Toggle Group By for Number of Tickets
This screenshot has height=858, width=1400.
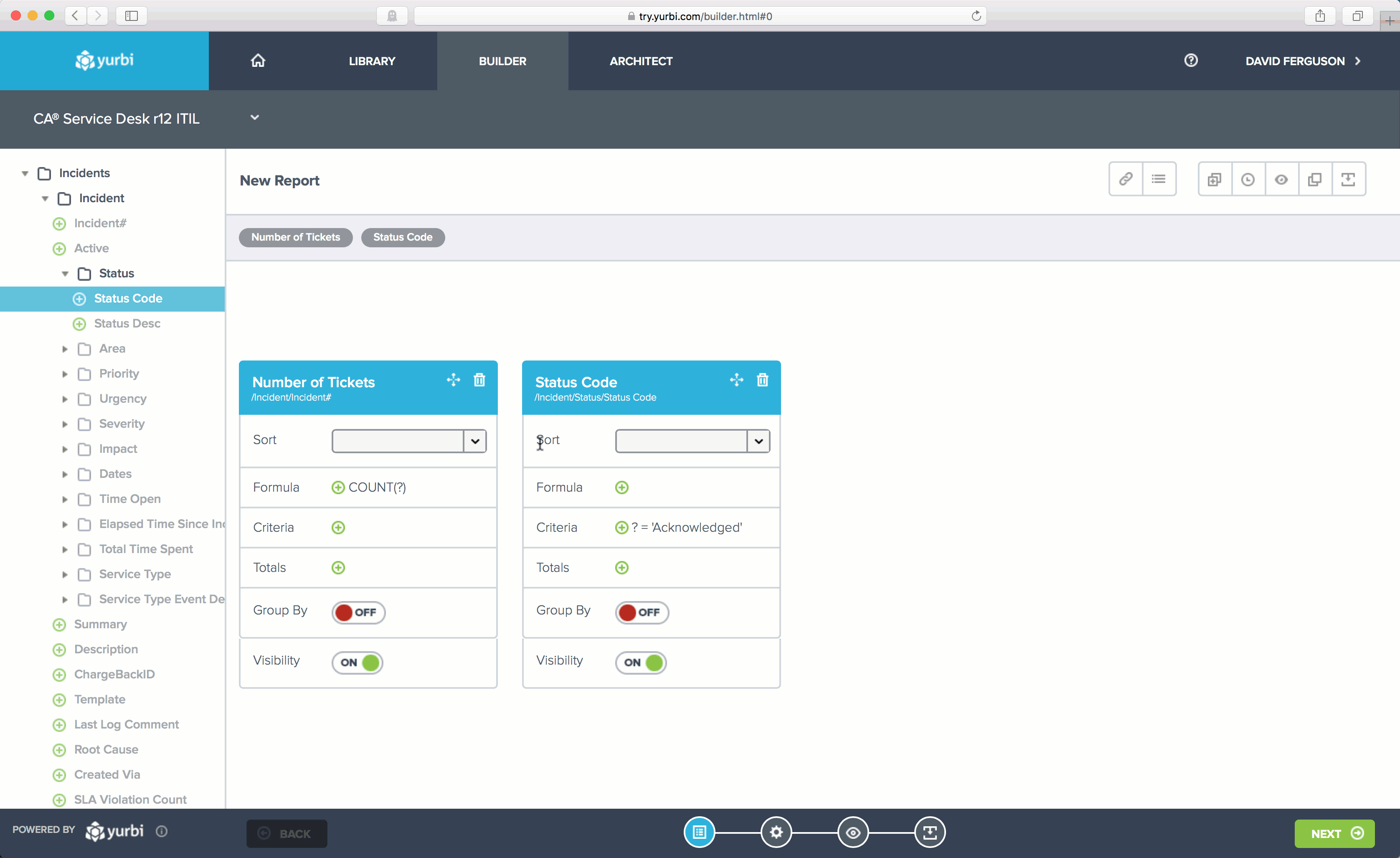pos(358,612)
